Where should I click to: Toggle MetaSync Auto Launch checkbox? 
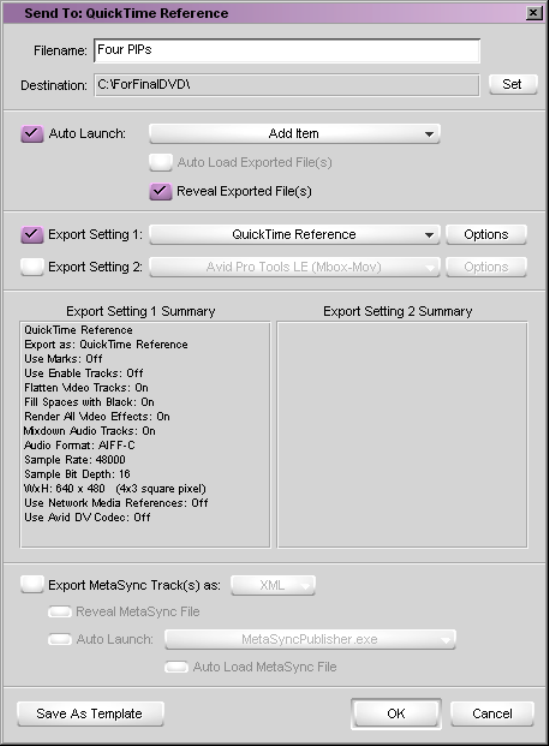[x=60, y=639]
